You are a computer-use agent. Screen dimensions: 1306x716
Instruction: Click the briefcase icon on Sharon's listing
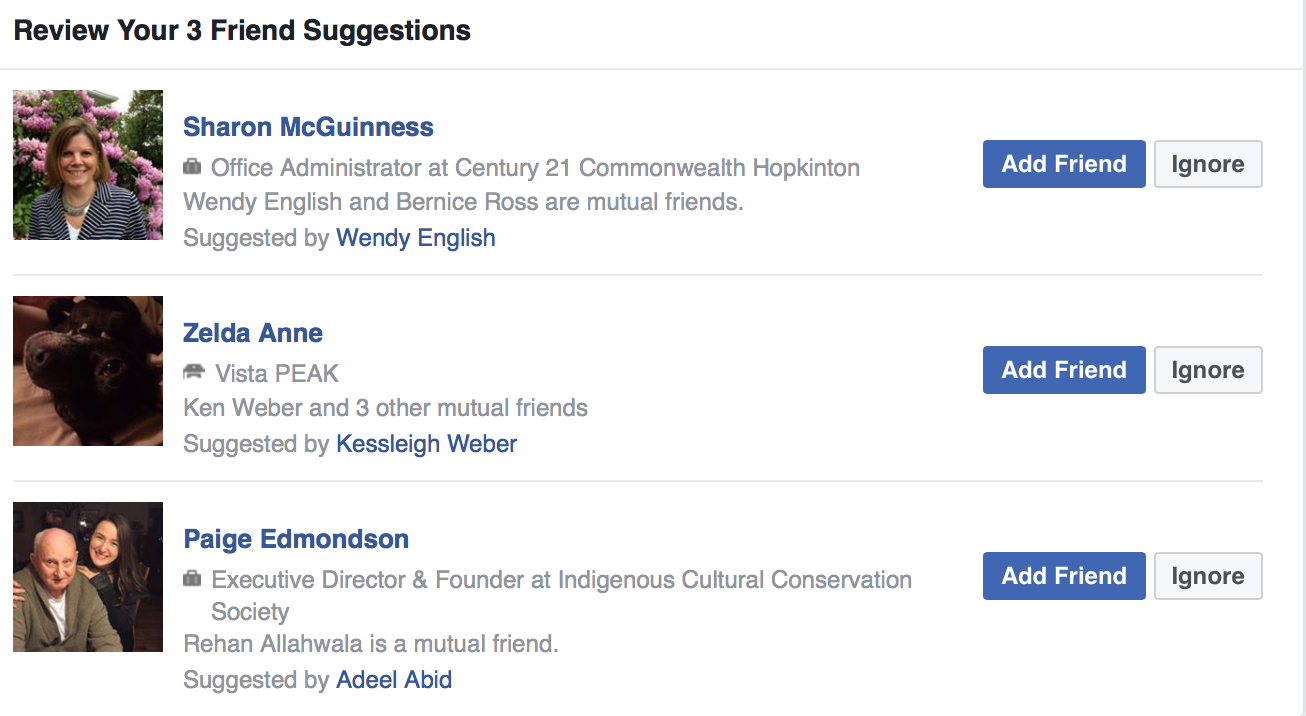[194, 167]
